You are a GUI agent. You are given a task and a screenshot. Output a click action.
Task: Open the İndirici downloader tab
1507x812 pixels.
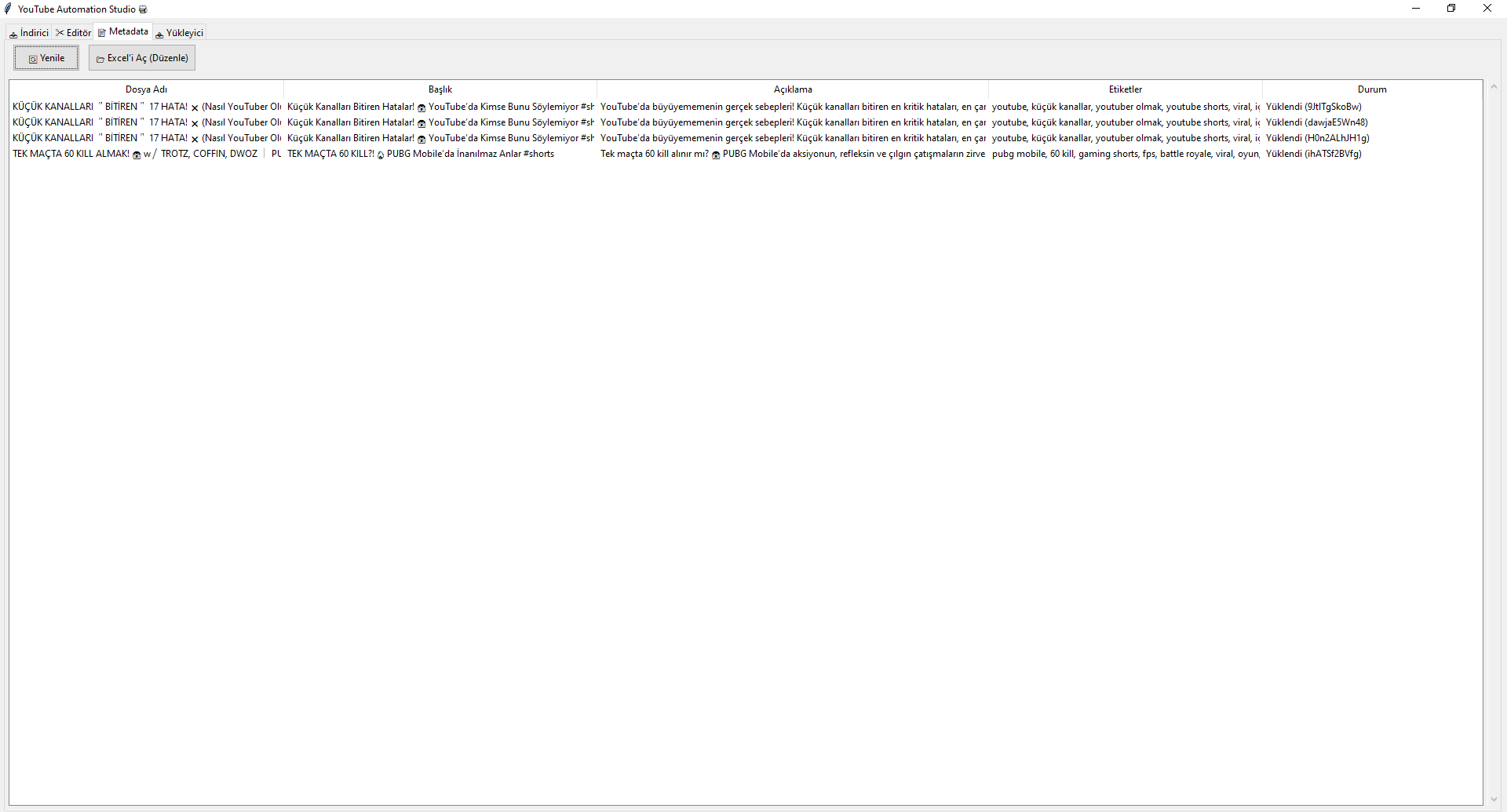[x=29, y=33]
